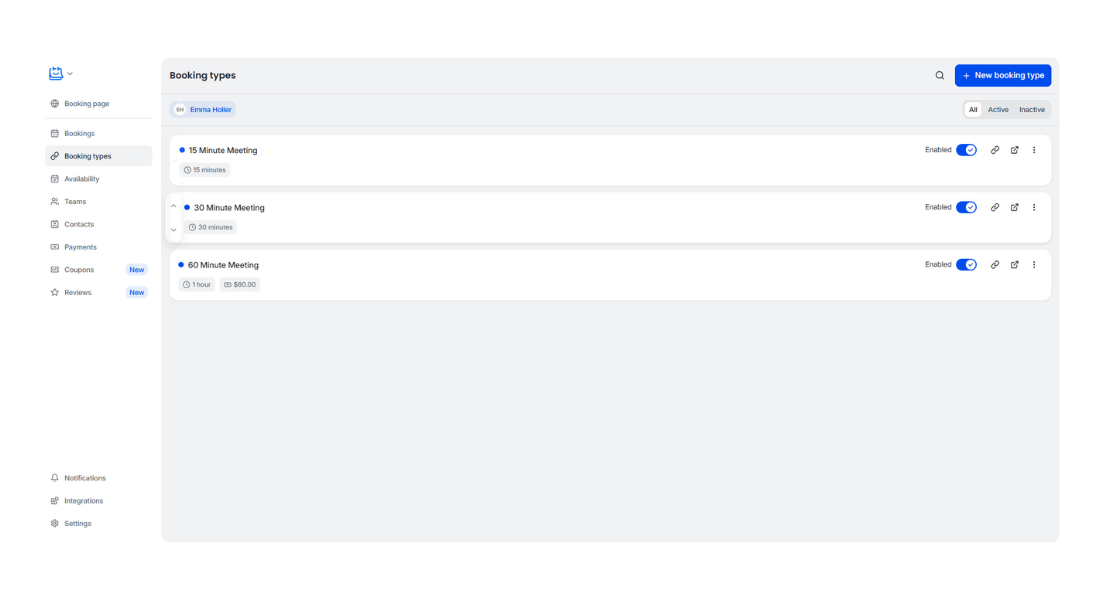Open Bookings via the calendar icon
Viewport: 1100px width, 600px height.
[x=54, y=133]
